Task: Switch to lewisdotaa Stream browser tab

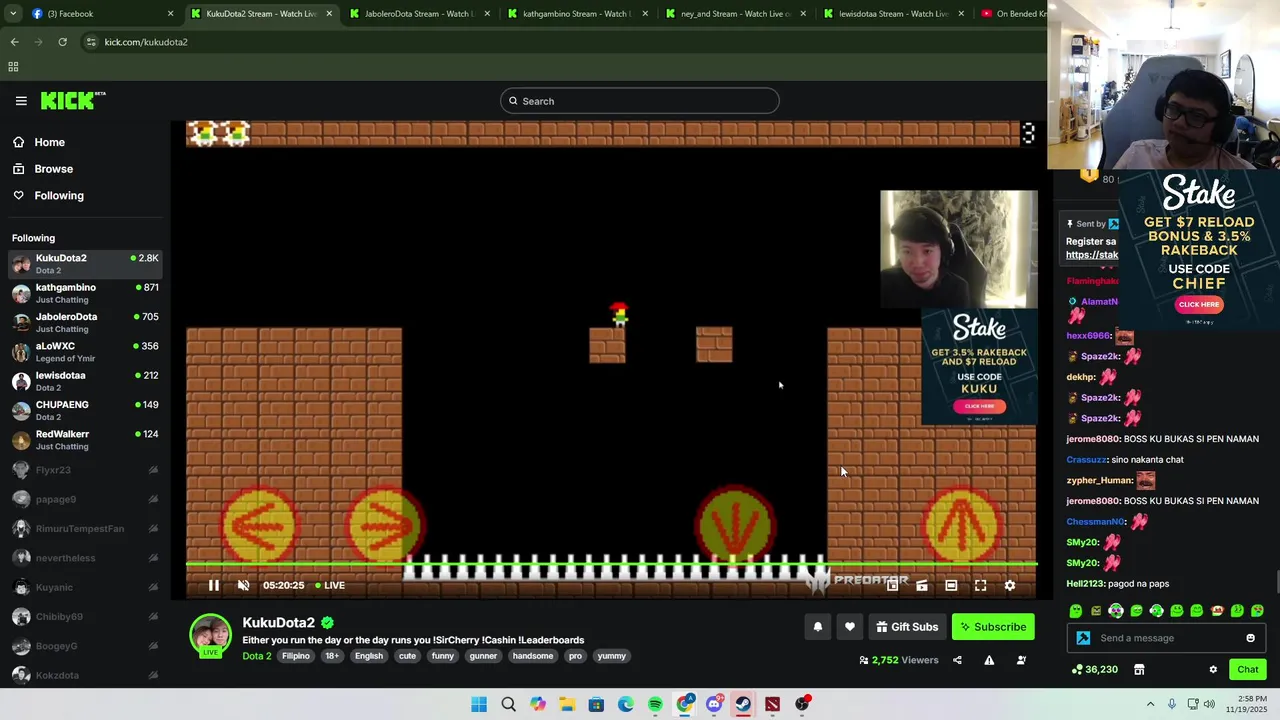Action: (x=892, y=14)
